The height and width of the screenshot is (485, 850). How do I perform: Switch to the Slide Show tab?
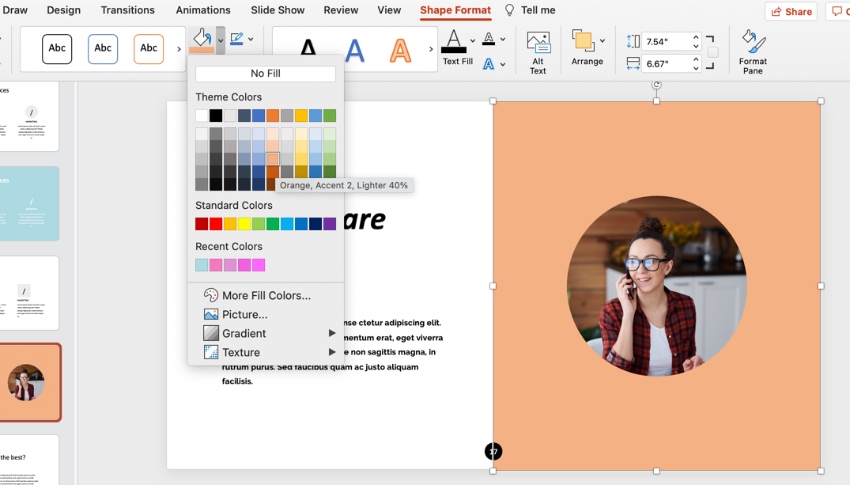(x=278, y=10)
